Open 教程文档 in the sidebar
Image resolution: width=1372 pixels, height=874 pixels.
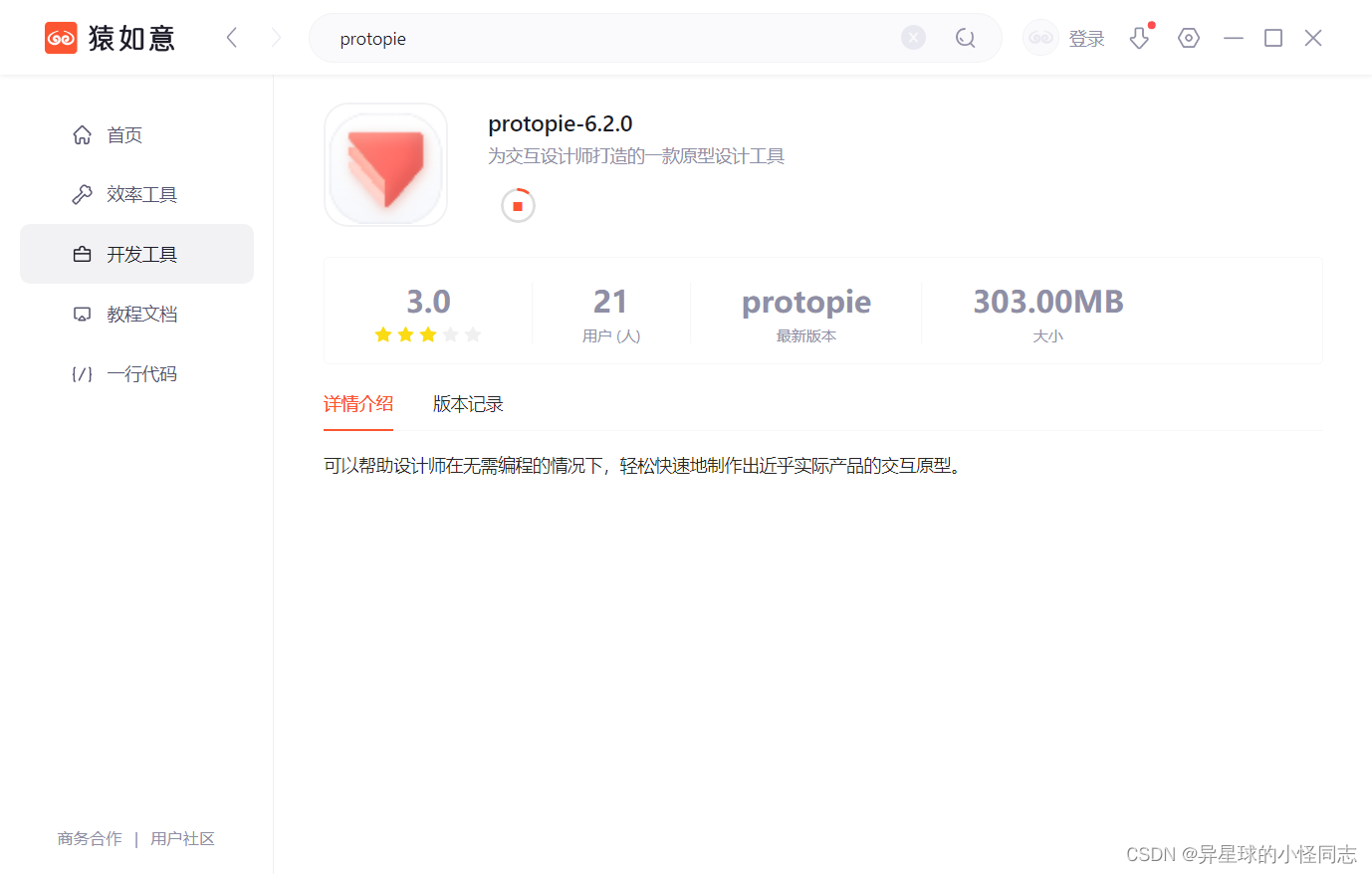click(136, 314)
